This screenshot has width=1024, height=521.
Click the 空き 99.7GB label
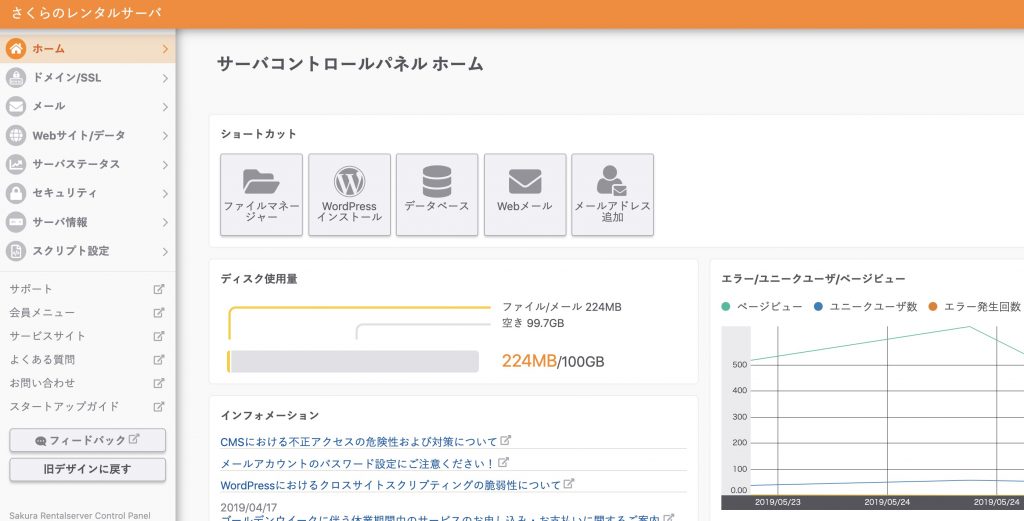coord(533,323)
